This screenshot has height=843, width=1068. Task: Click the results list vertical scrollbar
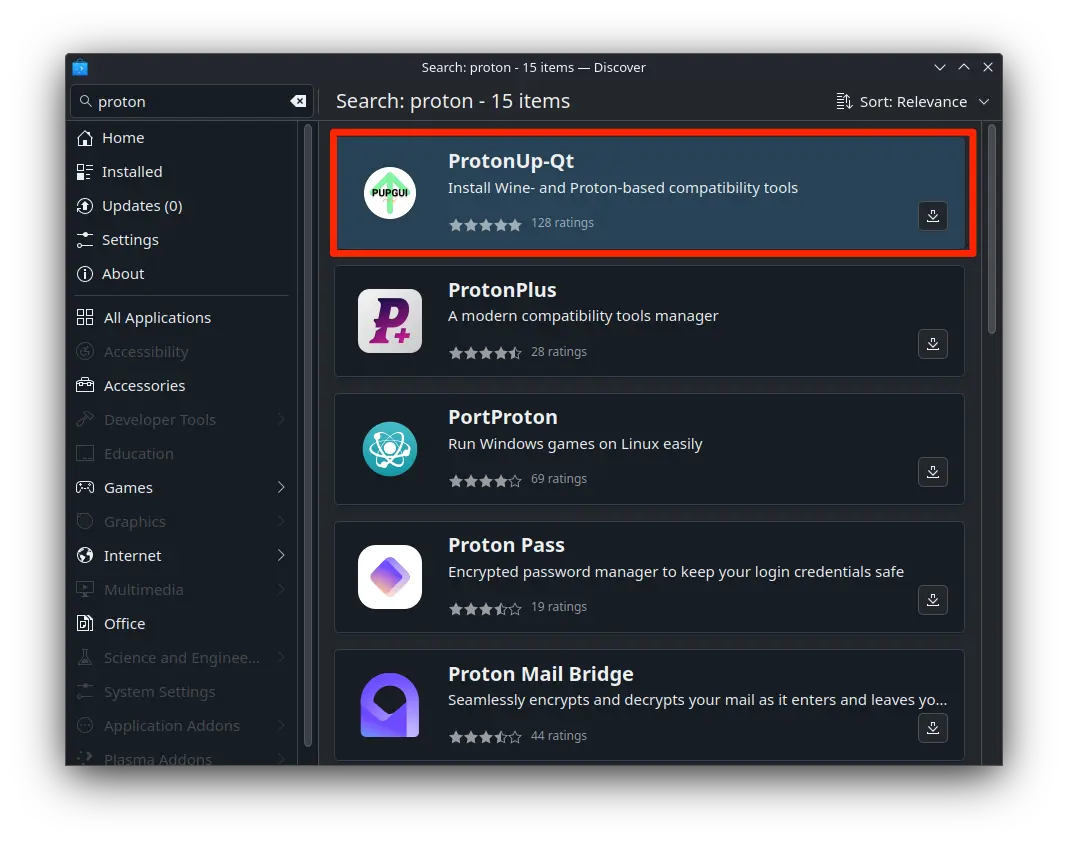[x=992, y=229]
